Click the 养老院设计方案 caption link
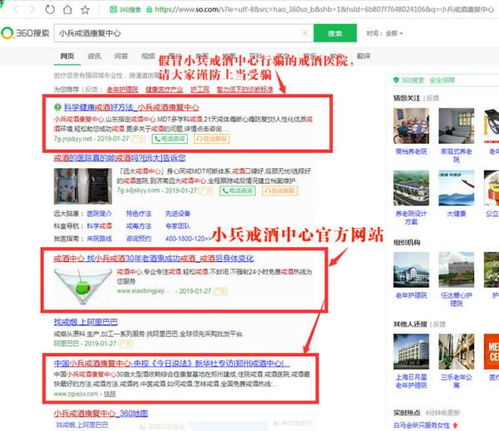The width and height of the screenshot is (499, 431). pos(411,217)
